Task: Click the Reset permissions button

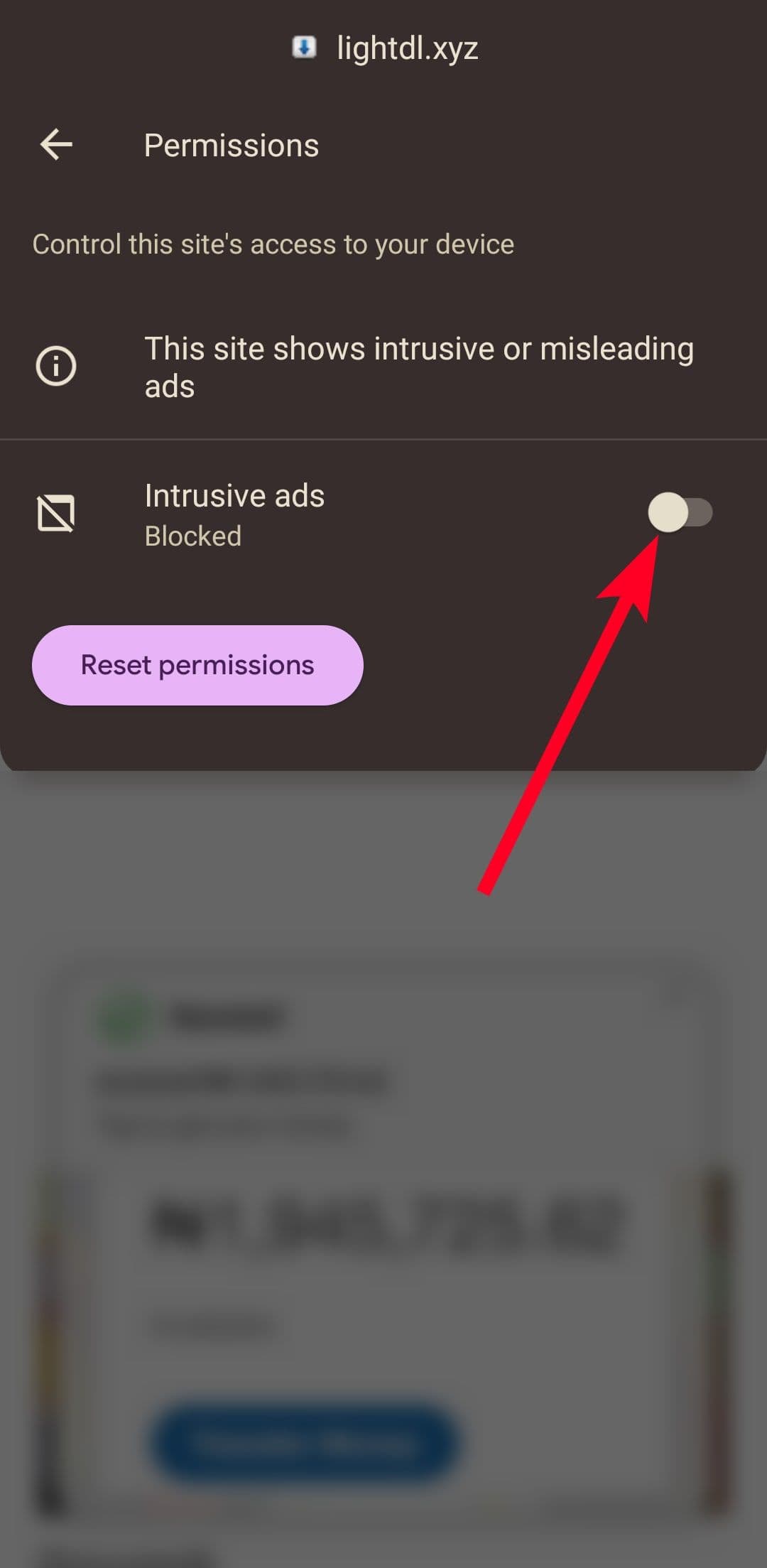Action: [197, 665]
